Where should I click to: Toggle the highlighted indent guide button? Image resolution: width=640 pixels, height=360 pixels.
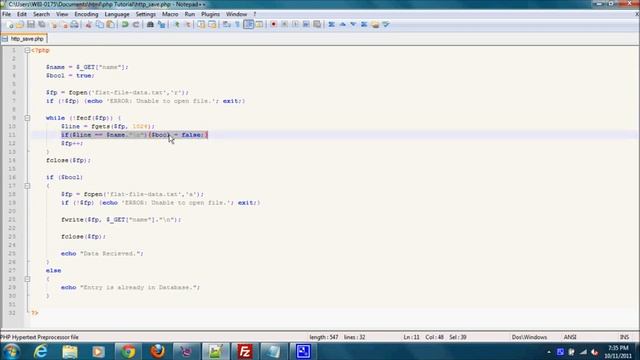pos(248,24)
